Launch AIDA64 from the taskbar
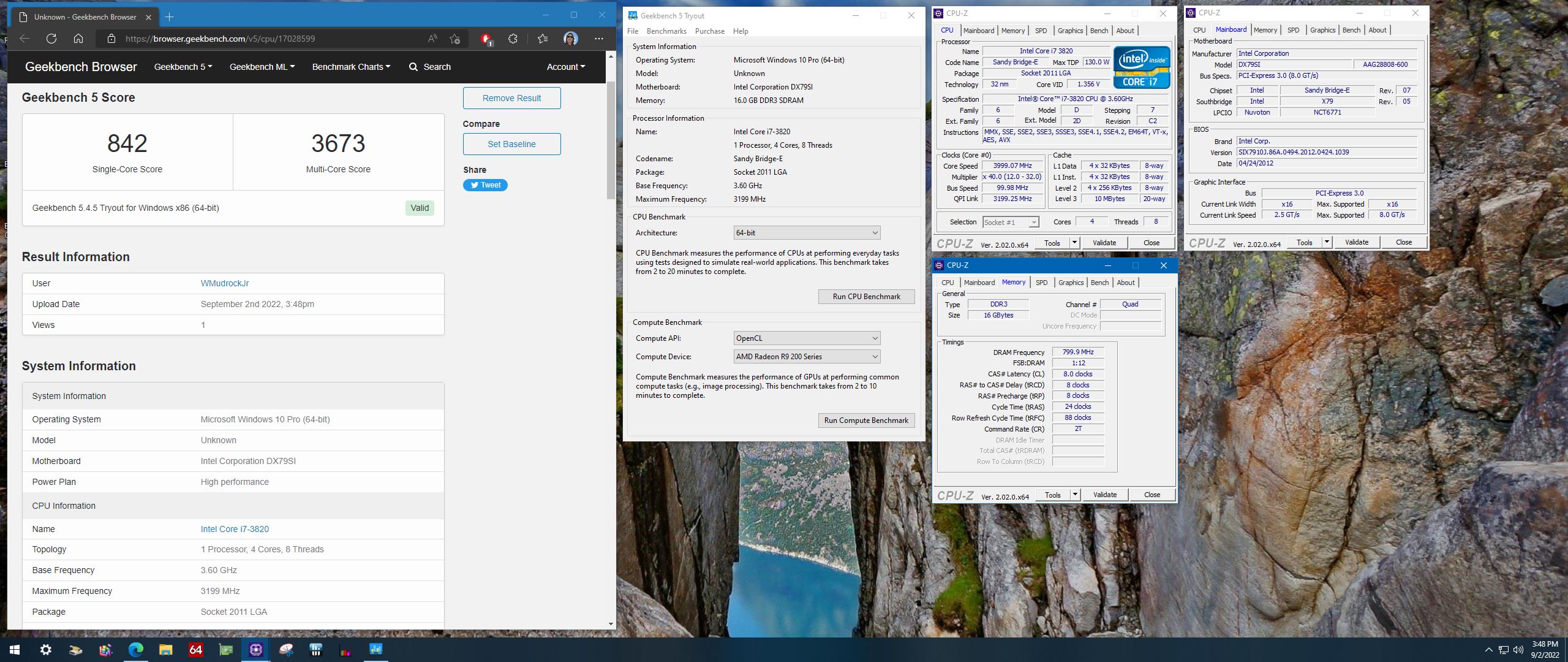 click(x=195, y=650)
